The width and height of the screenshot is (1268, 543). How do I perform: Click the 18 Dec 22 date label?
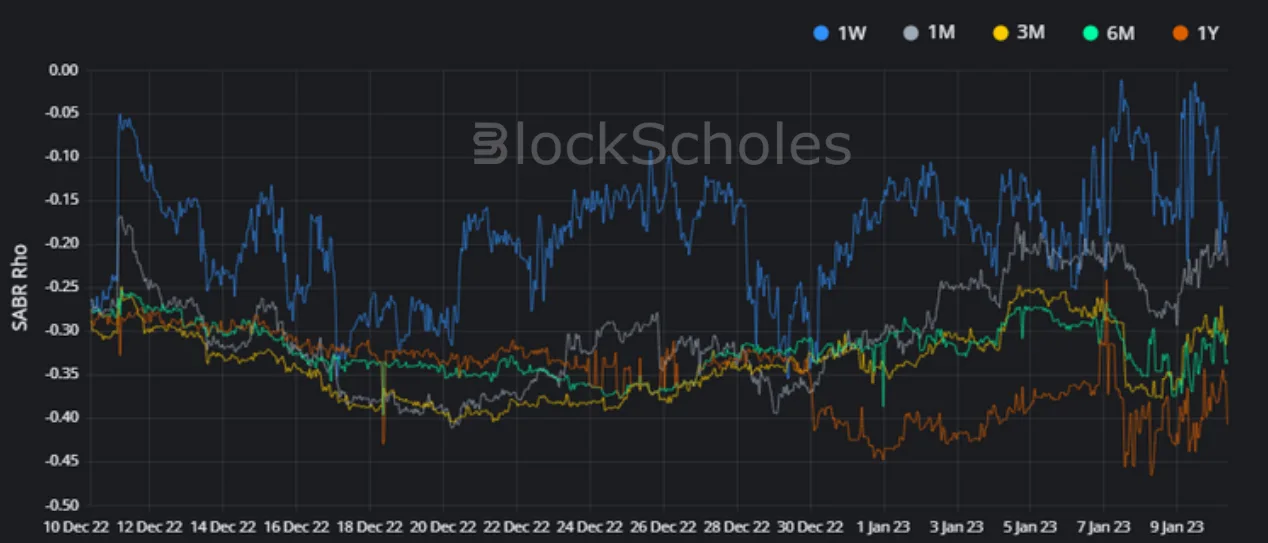pyautogui.click(x=369, y=526)
